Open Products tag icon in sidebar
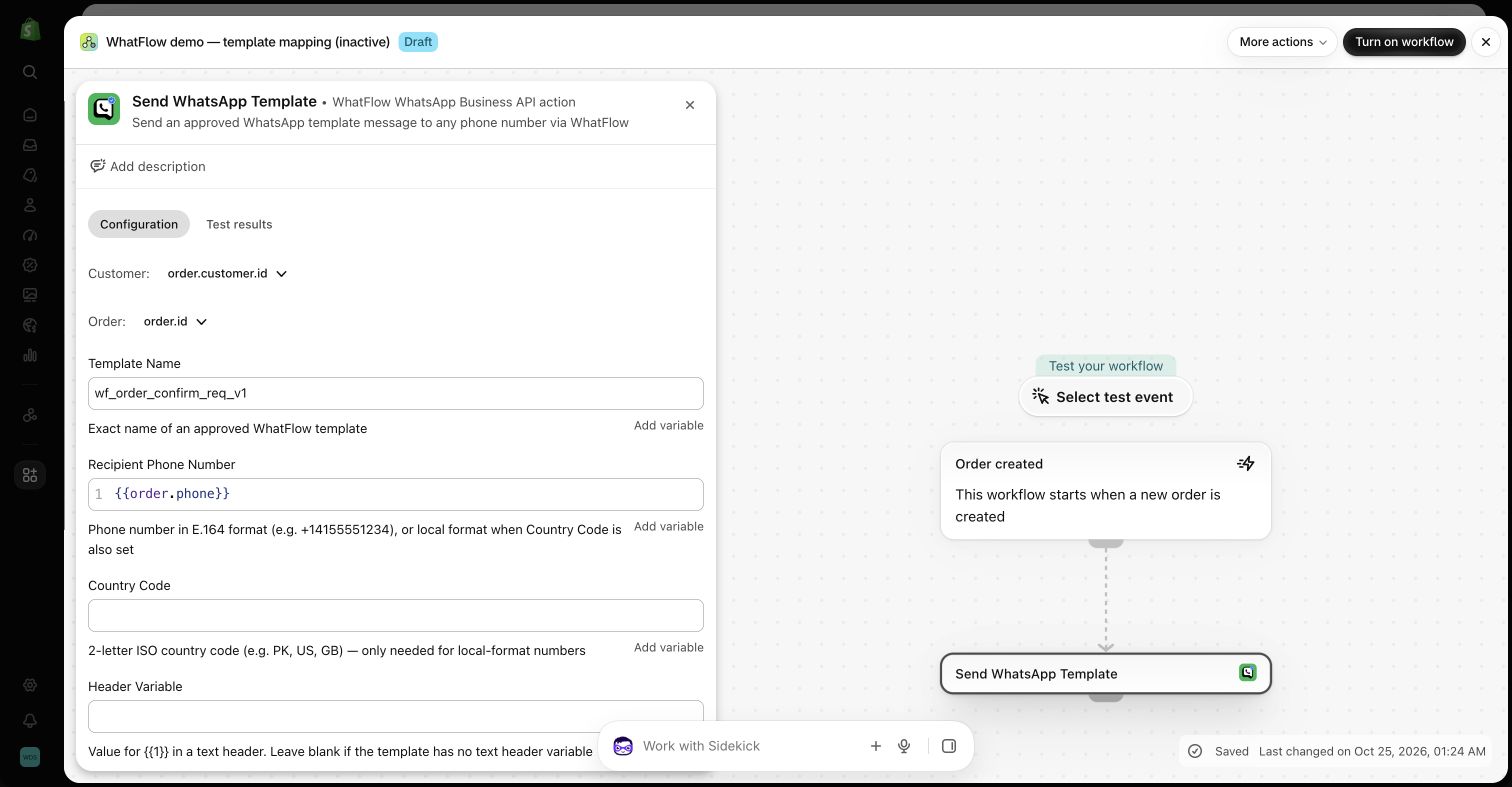 [30, 175]
